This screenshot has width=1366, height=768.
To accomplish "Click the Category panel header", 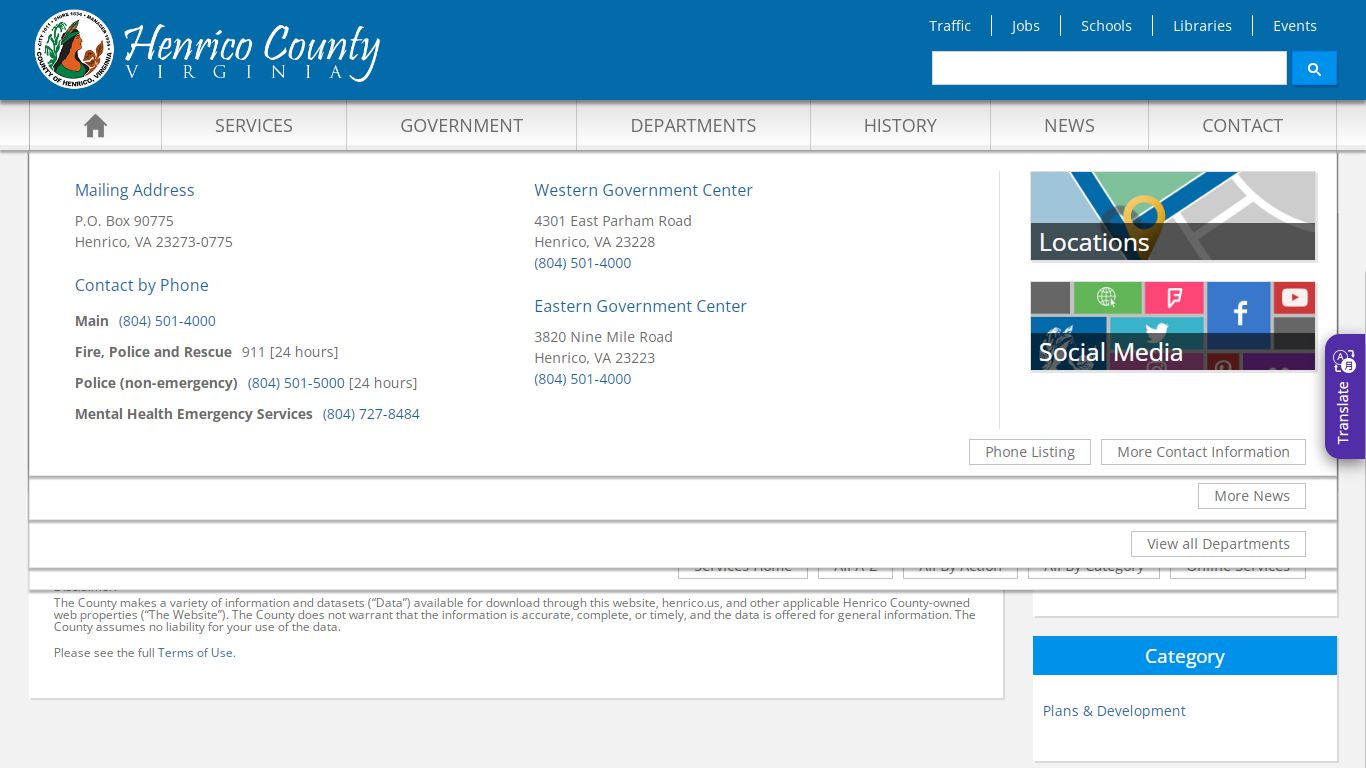I will coord(1185,656).
